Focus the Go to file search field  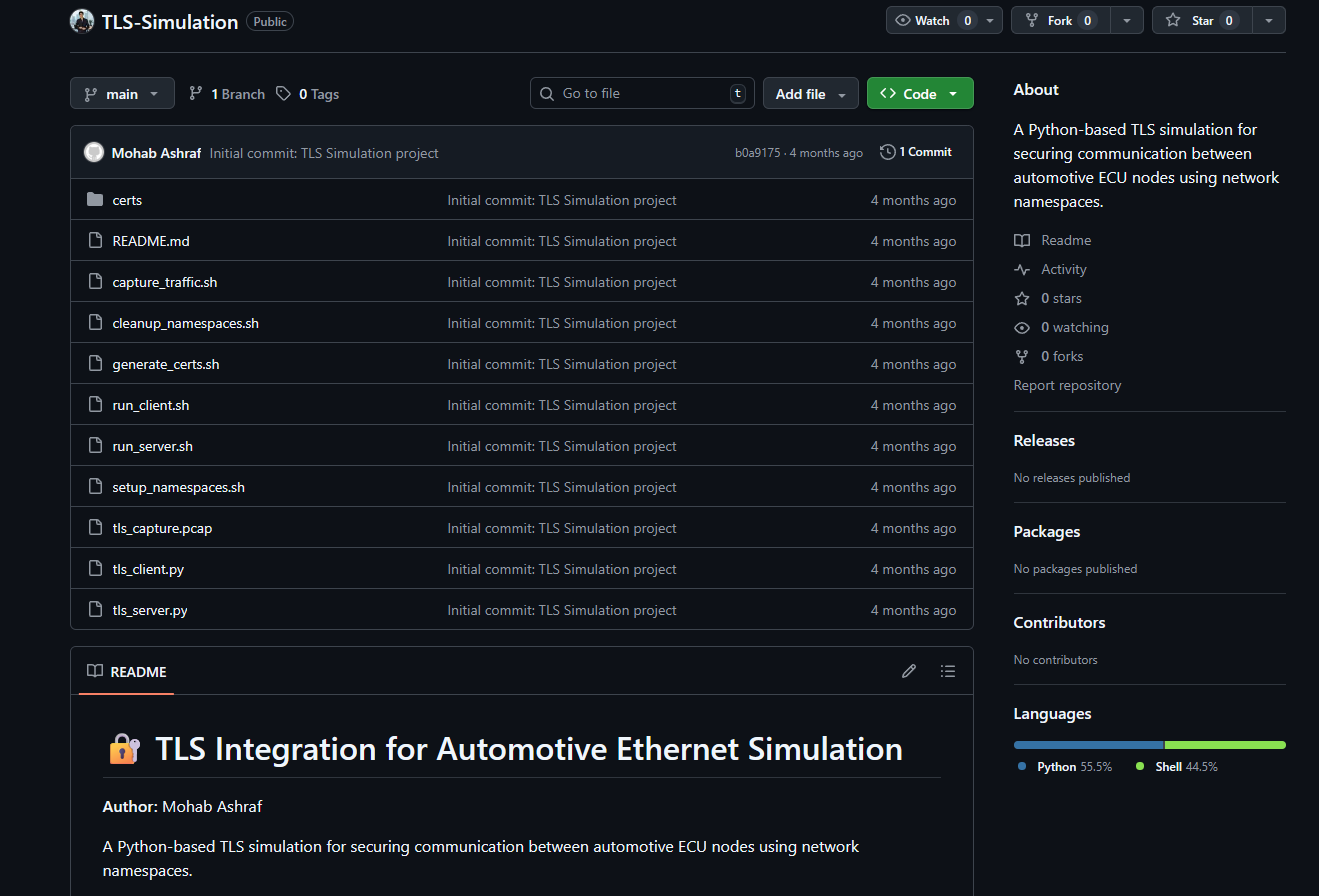pos(640,93)
